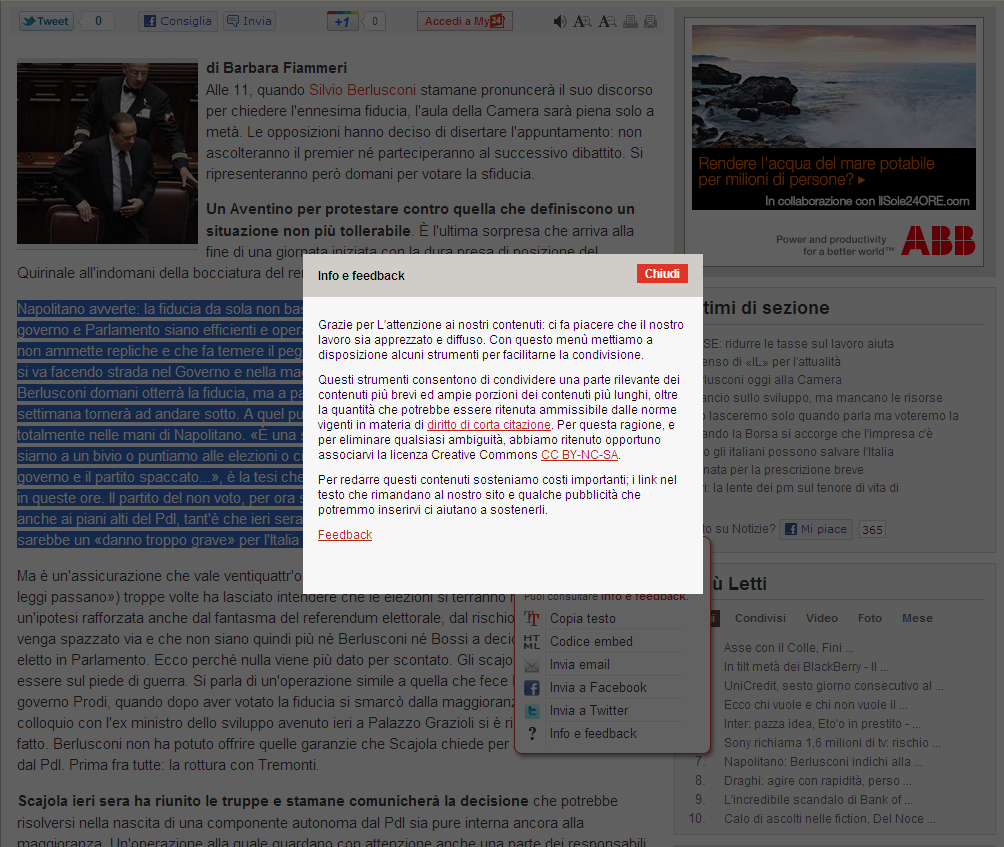
Task: Close the Info e feedback dialog with Chiudi
Action: (x=662, y=274)
